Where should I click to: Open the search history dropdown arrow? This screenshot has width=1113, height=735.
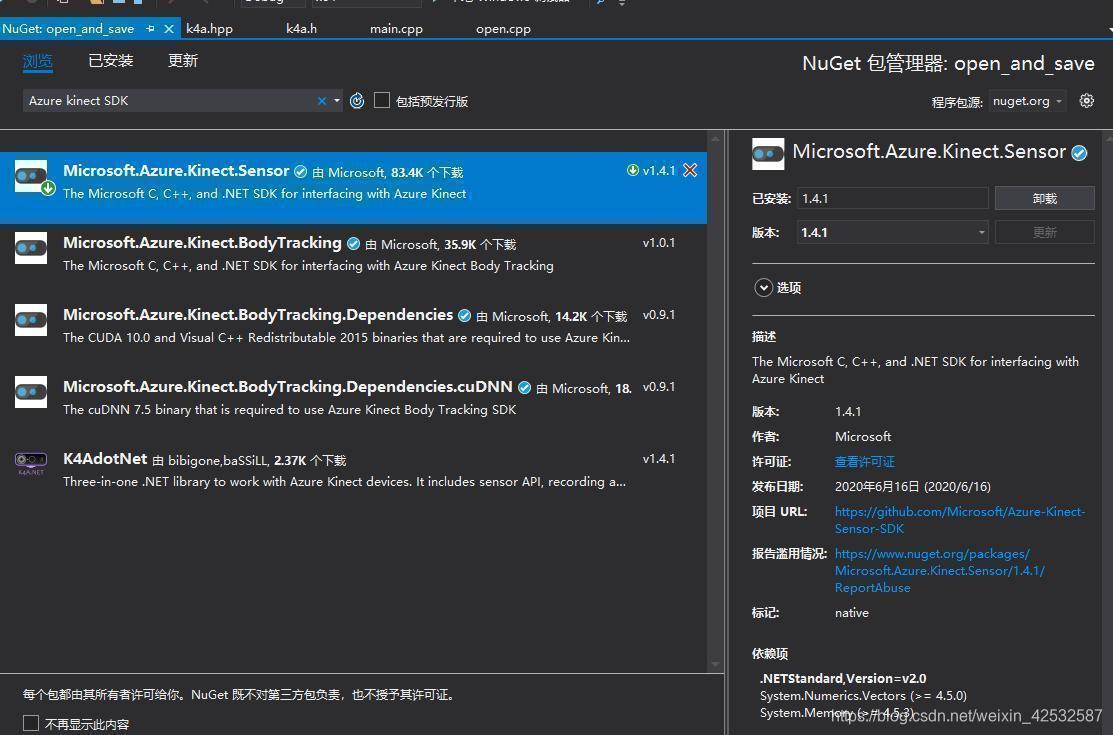[x=337, y=101]
